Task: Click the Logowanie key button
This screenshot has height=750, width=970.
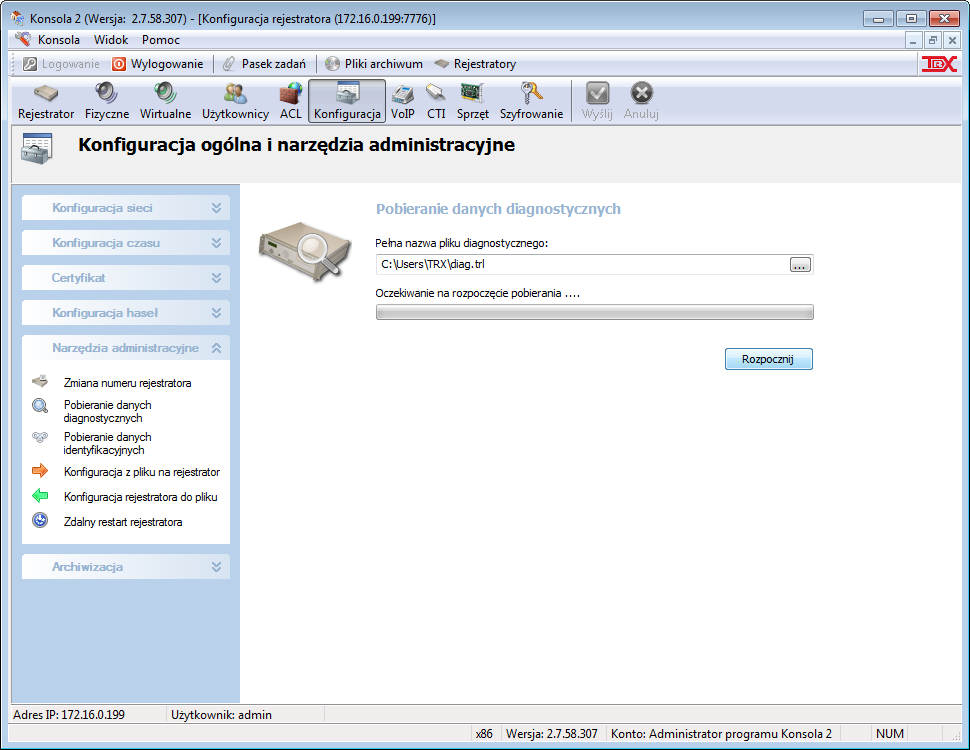Action: 61,64
